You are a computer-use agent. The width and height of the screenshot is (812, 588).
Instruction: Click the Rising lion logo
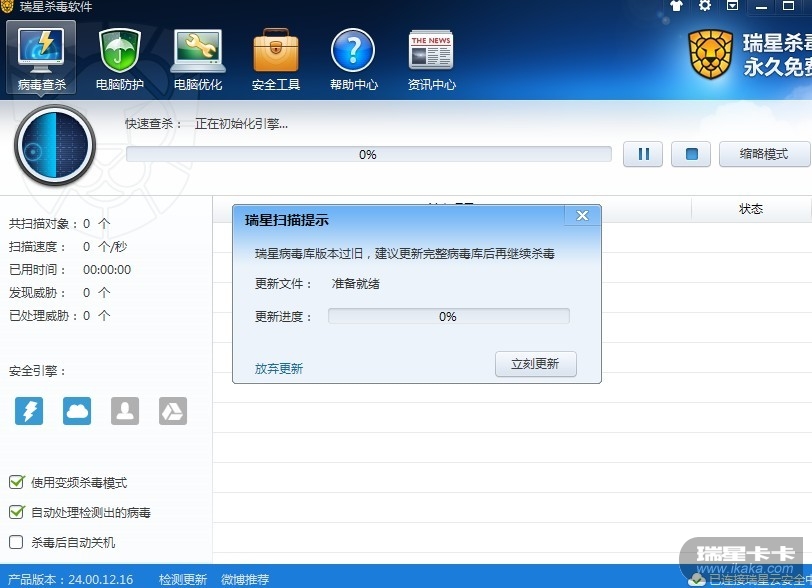click(x=710, y=54)
